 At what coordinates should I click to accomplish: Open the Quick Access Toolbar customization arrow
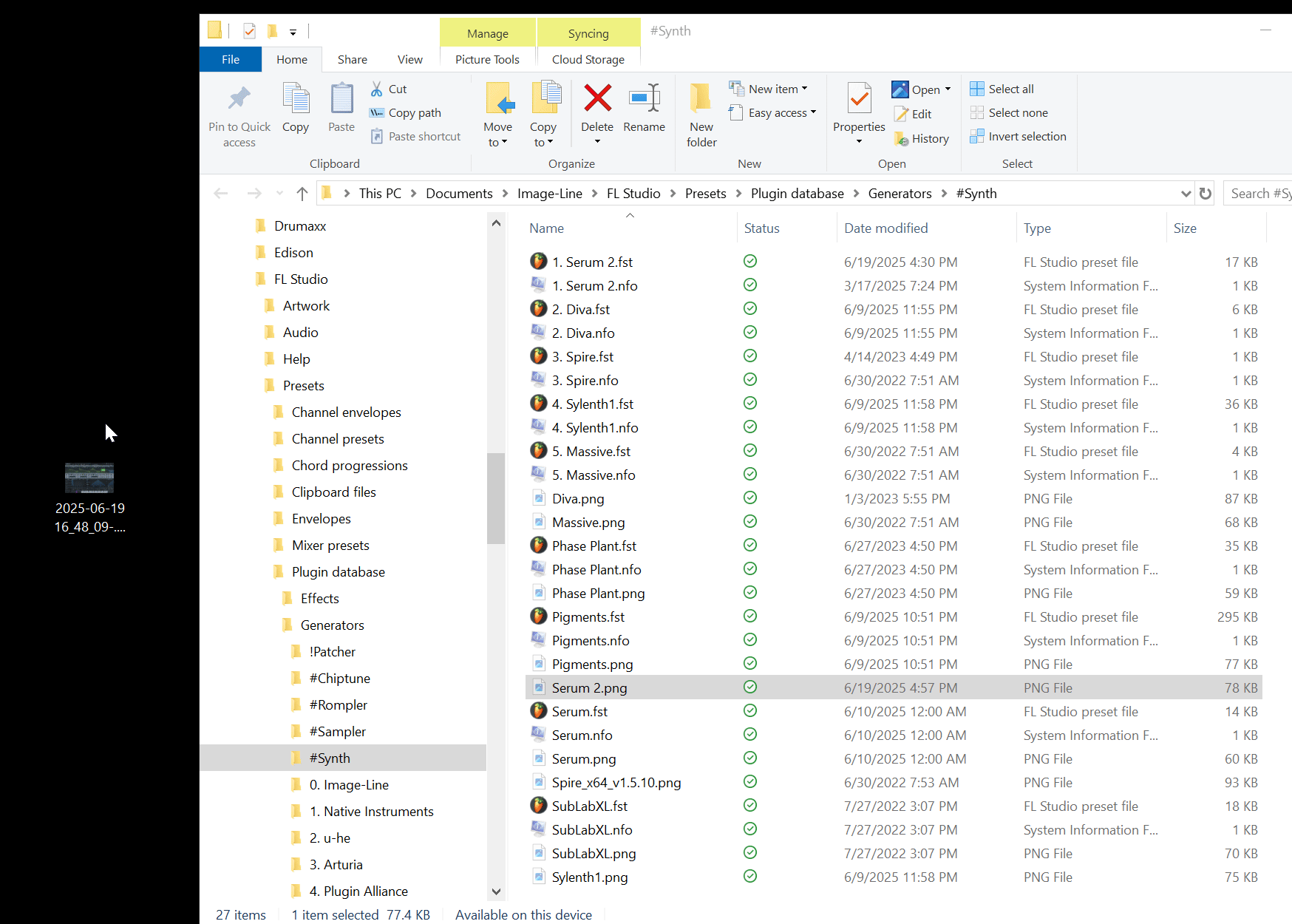click(x=293, y=33)
